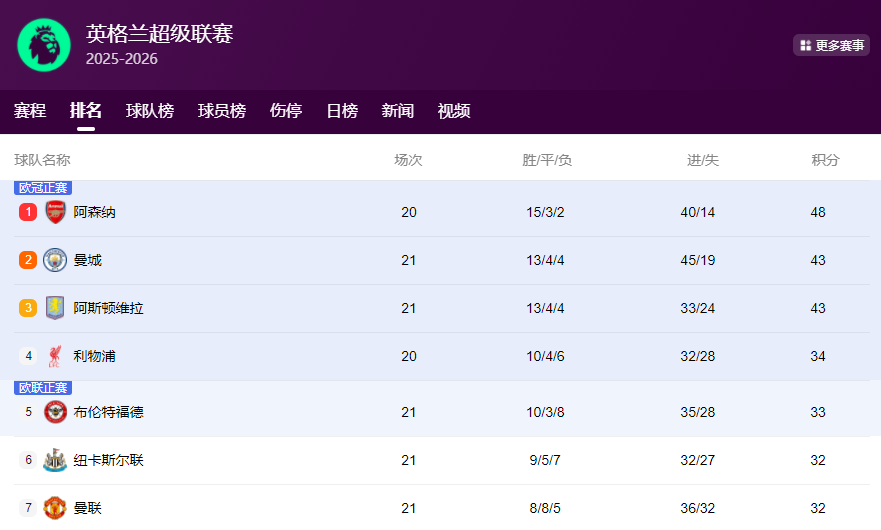The height and width of the screenshot is (530, 881).
Task: Show the 视频 tab
Action: 454,111
